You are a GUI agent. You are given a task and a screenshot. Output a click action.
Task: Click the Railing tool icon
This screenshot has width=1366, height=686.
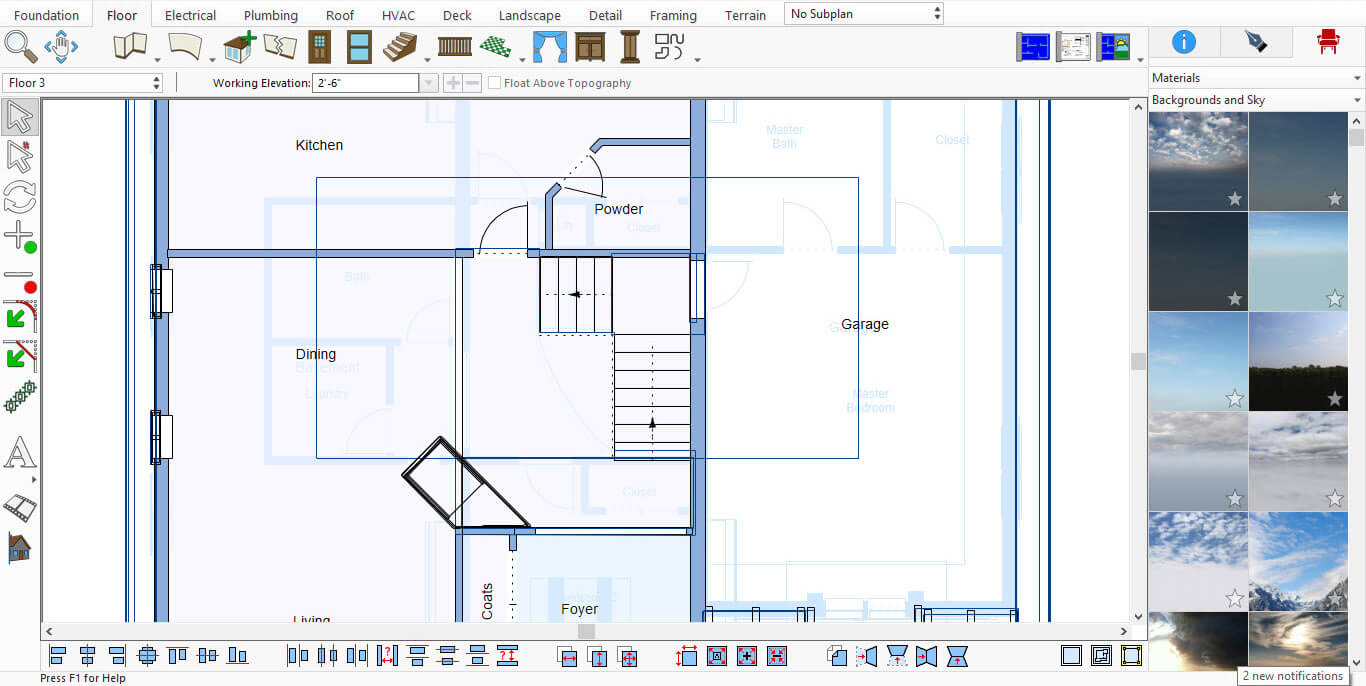coord(455,47)
